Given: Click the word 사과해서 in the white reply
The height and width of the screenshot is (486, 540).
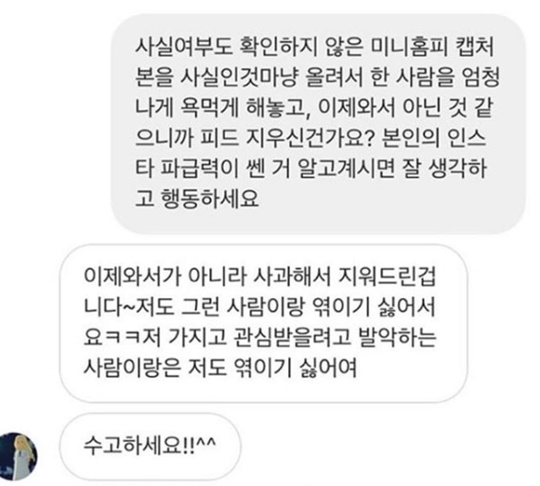Looking at the screenshot, I should pos(292,276).
